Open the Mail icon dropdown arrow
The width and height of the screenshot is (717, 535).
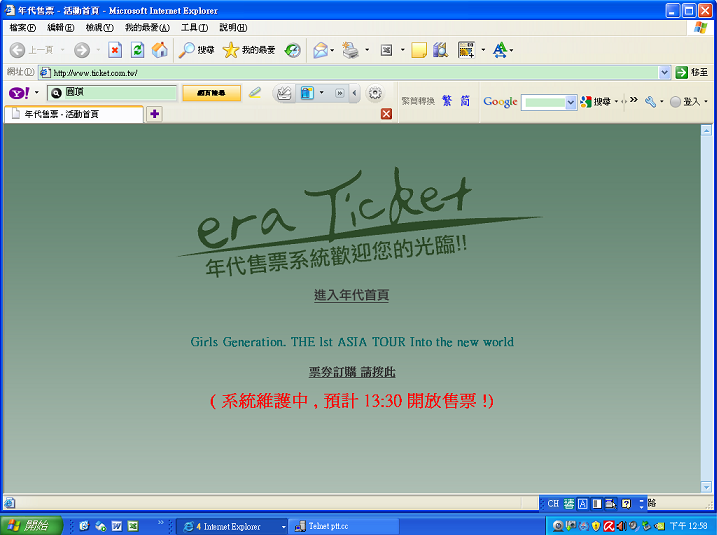point(332,50)
